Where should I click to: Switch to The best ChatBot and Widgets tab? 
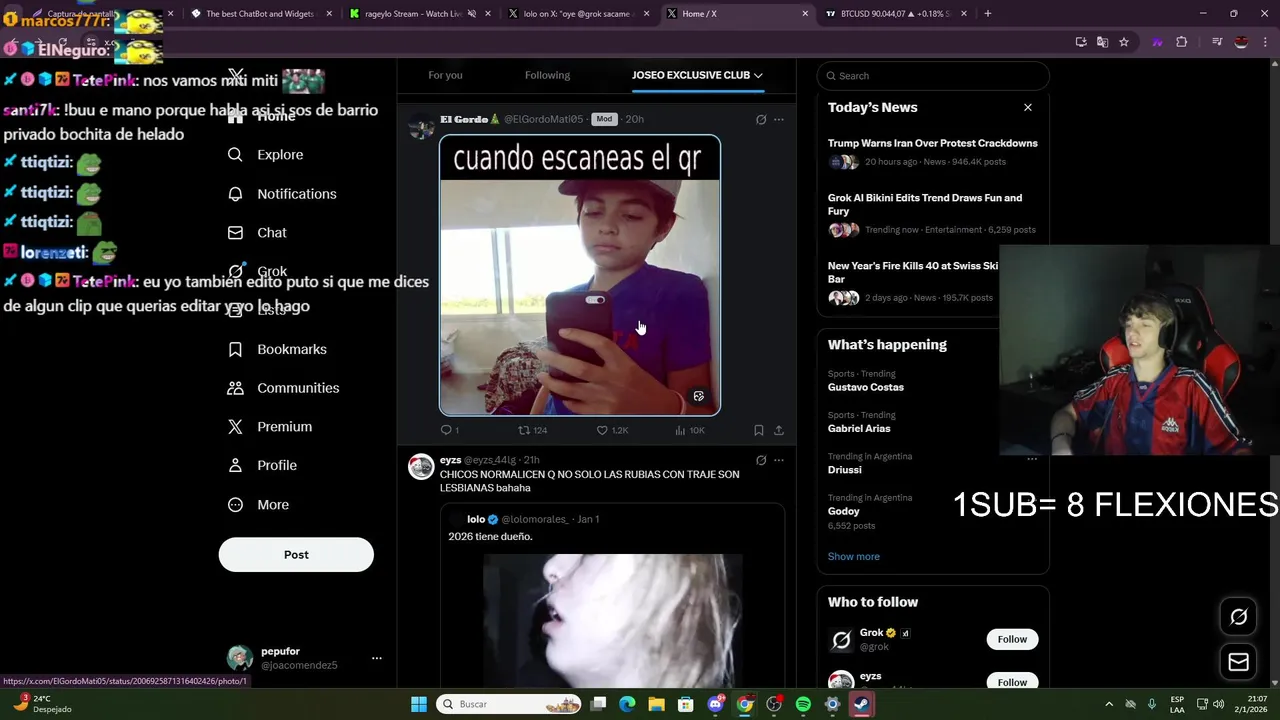[x=260, y=14]
